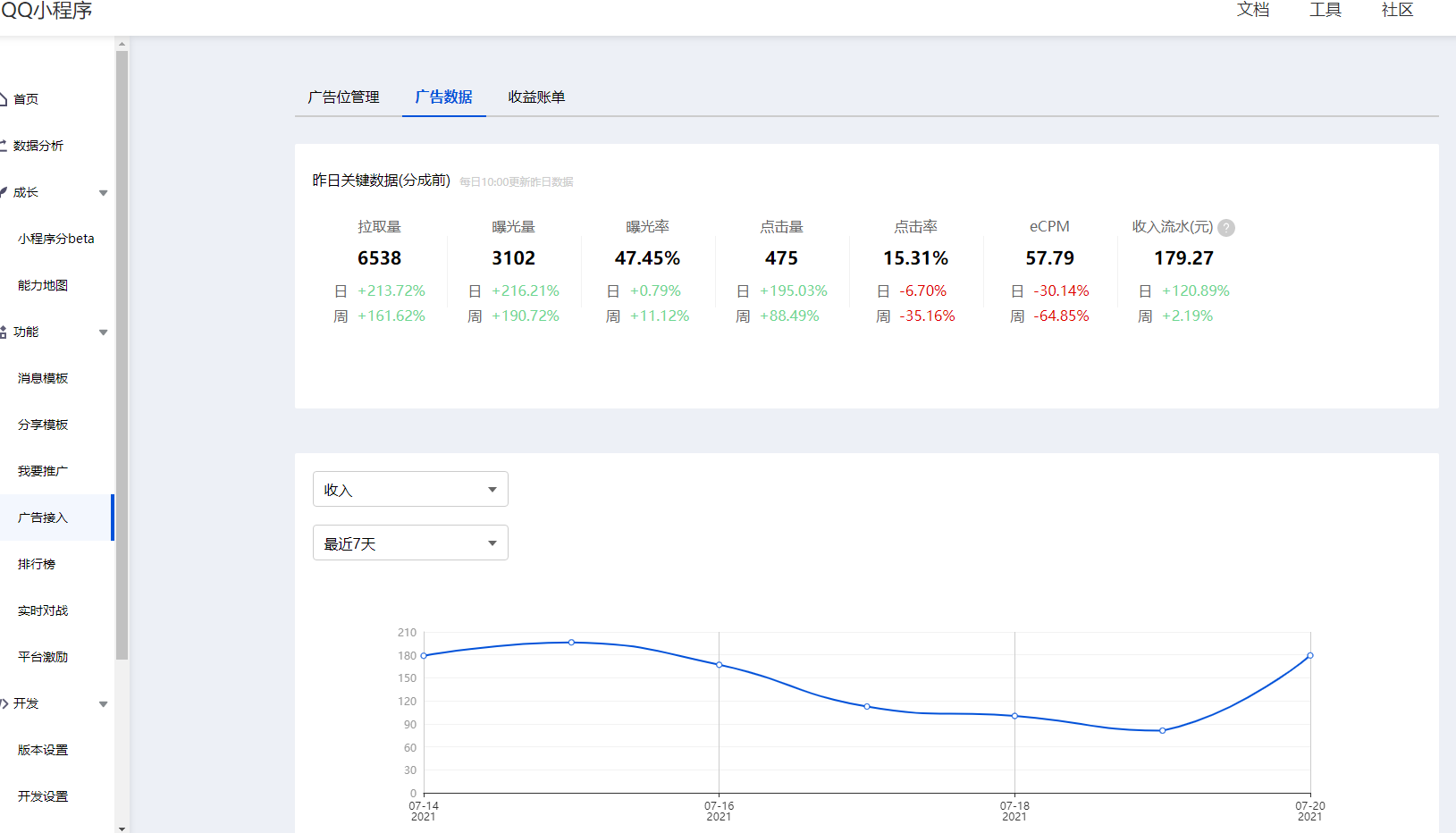Open 版本设置 in the sidebar
The image size is (1456, 833).
(x=43, y=750)
